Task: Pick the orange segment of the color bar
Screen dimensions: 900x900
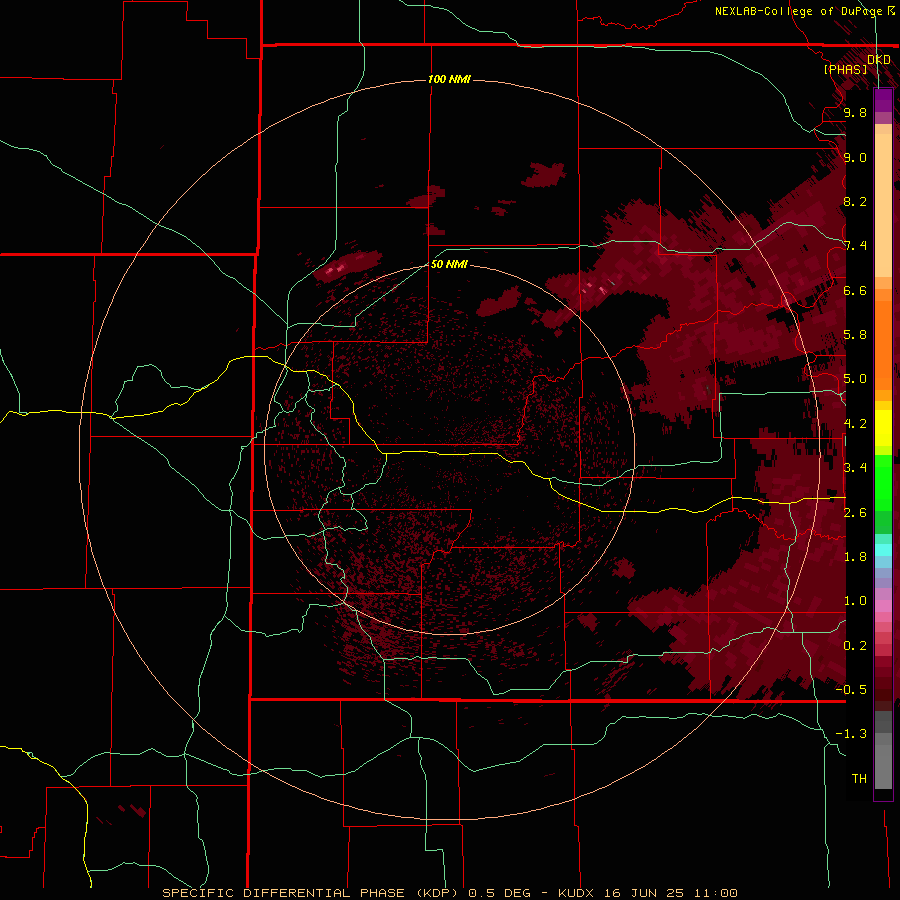Action: (883, 339)
